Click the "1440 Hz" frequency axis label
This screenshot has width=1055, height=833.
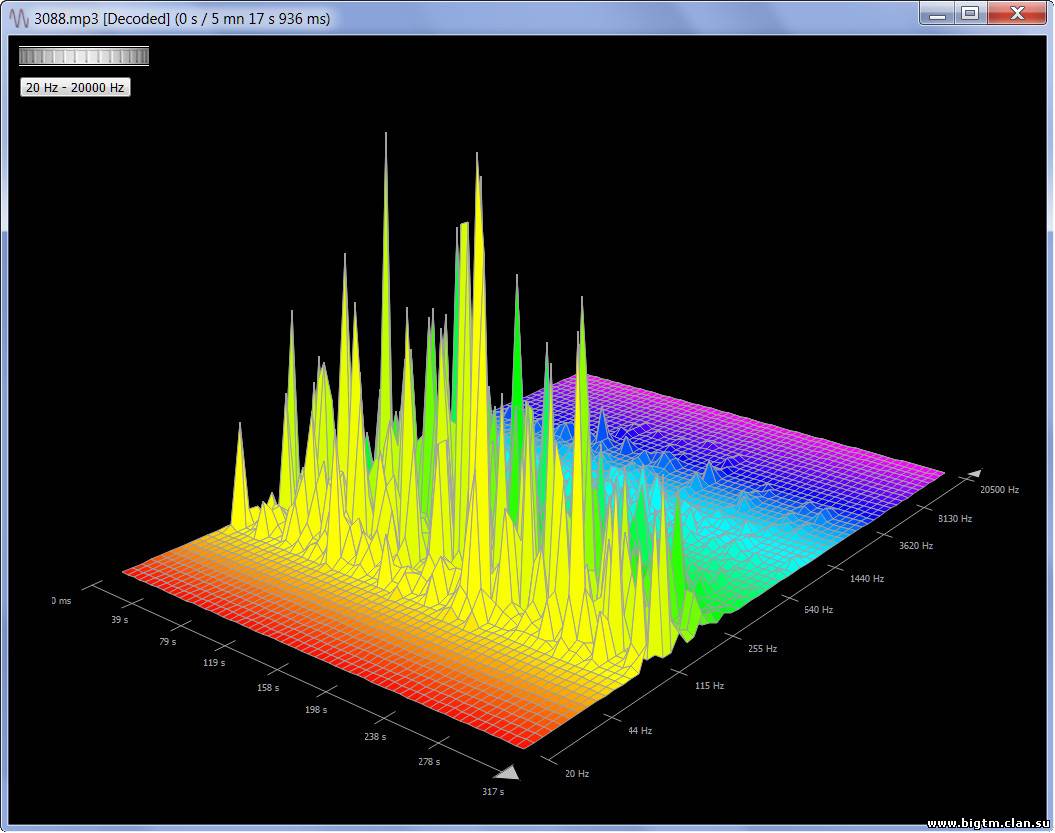[x=867, y=579]
